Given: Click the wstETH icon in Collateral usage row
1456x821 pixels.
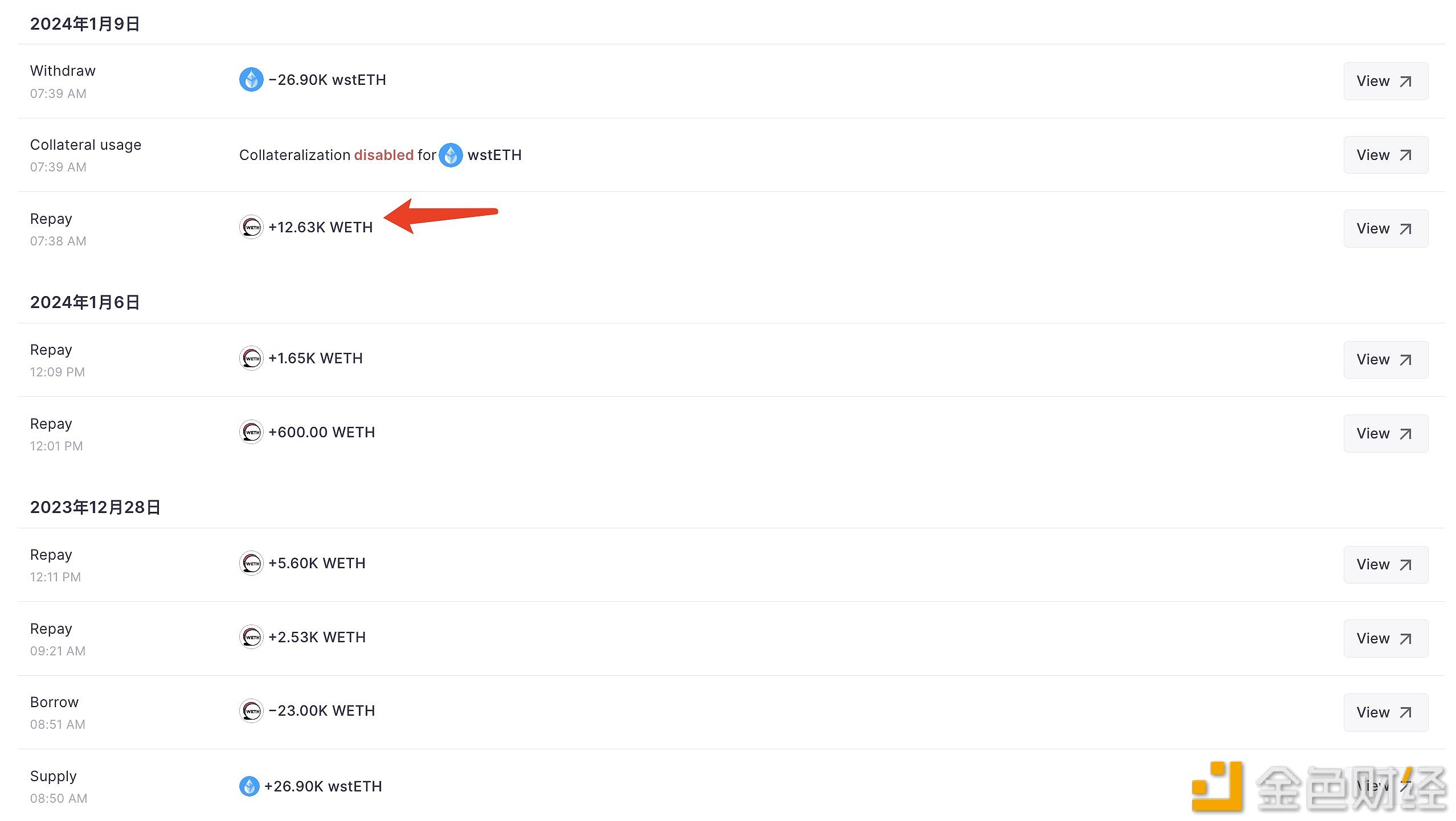Looking at the screenshot, I should click(x=450, y=154).
